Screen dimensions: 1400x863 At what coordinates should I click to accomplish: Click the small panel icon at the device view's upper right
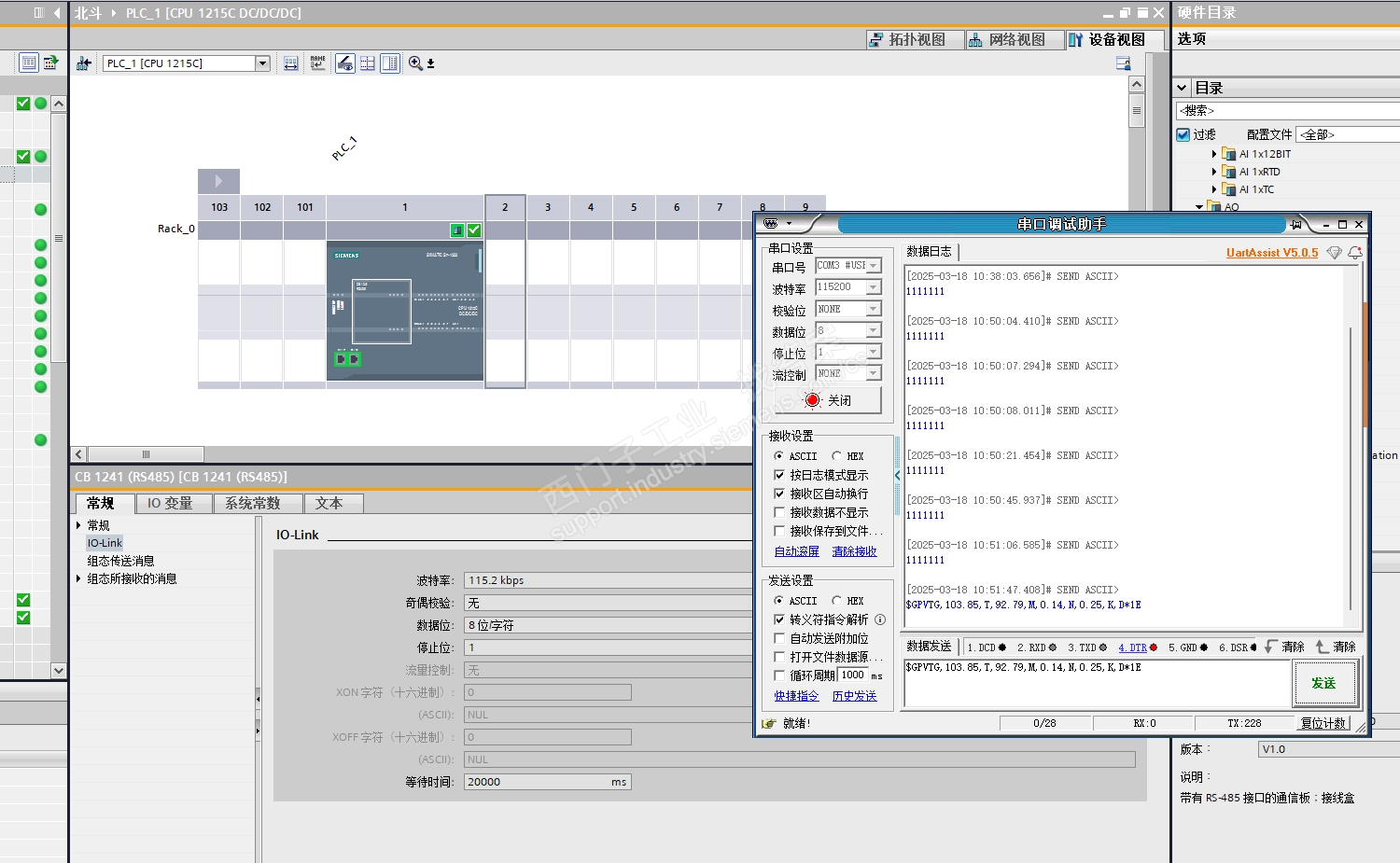coord(1123,63)
